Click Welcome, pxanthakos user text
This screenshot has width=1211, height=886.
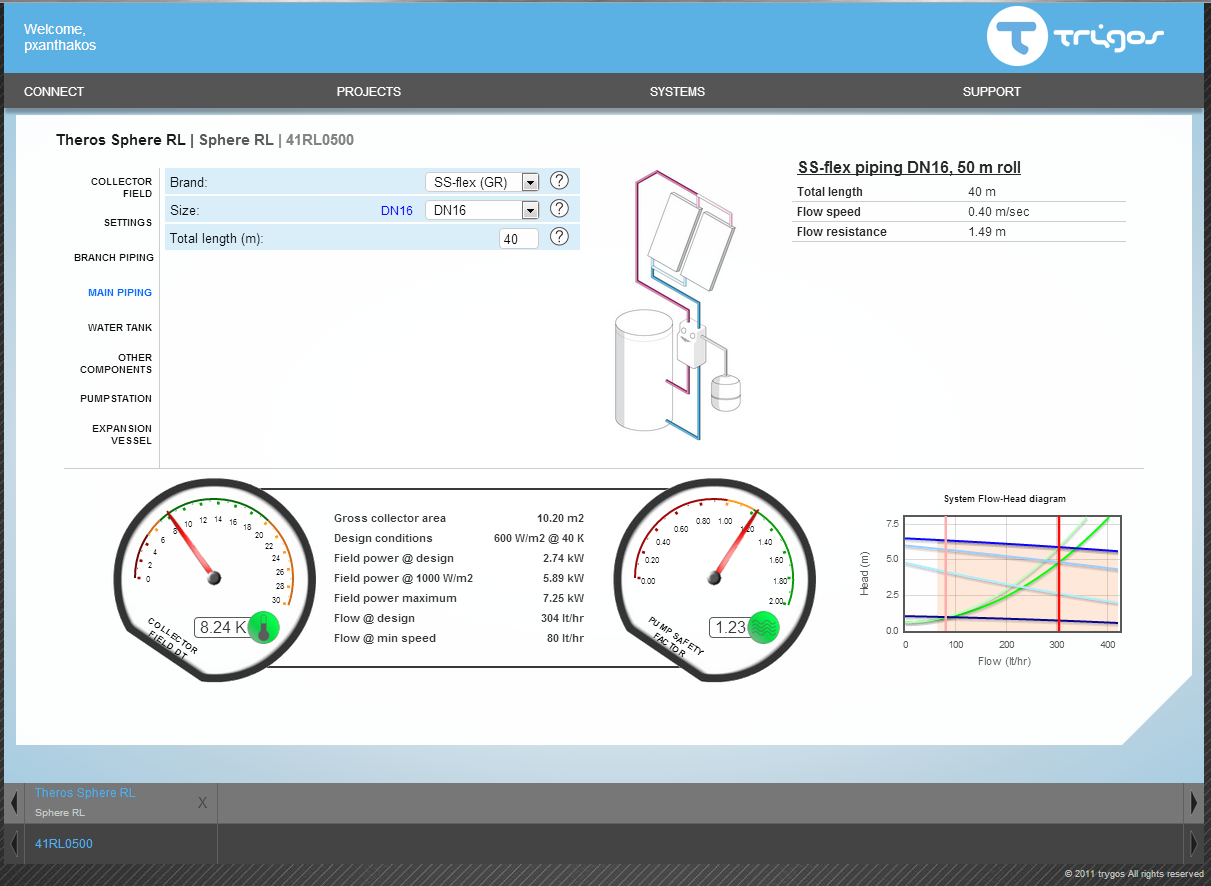[60, 37]
